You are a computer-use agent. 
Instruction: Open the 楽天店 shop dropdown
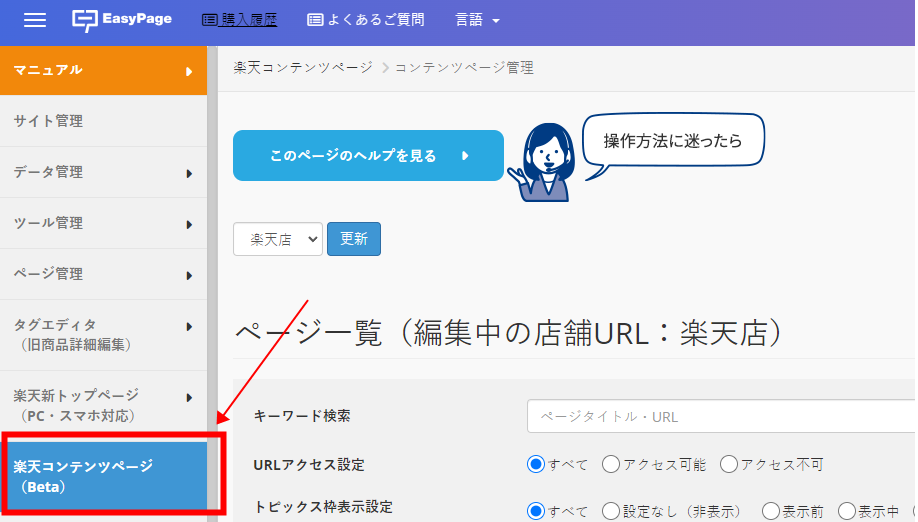[278, 239]
